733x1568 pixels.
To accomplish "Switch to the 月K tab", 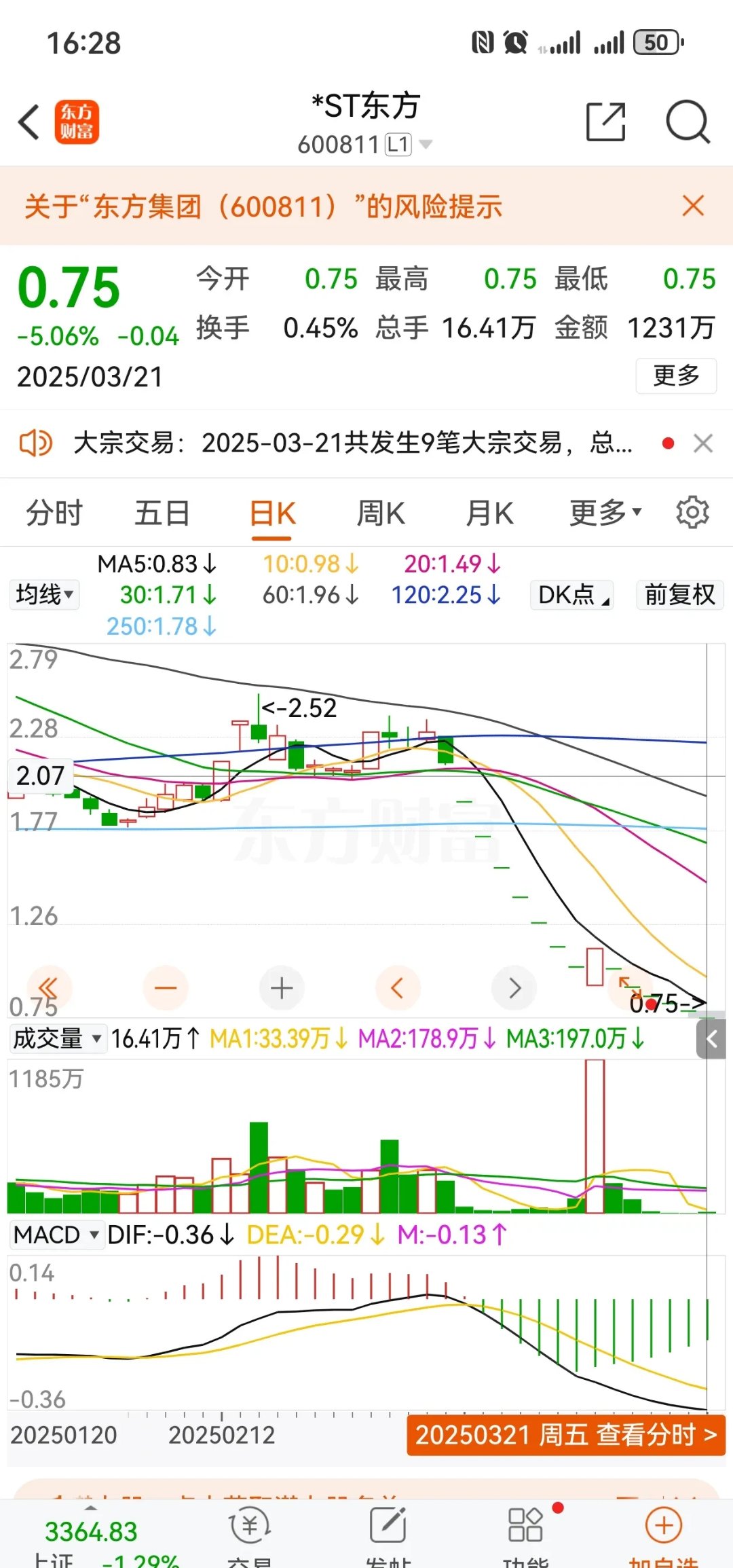I will (489, 513).
